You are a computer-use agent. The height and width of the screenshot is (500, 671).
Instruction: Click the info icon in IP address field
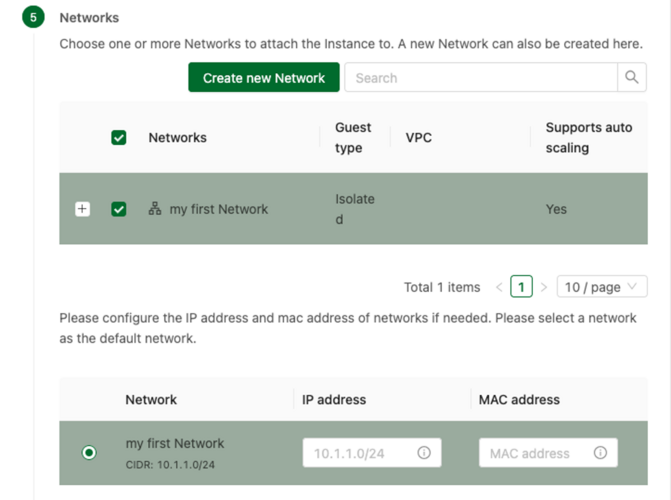click(x=424, y=452)
